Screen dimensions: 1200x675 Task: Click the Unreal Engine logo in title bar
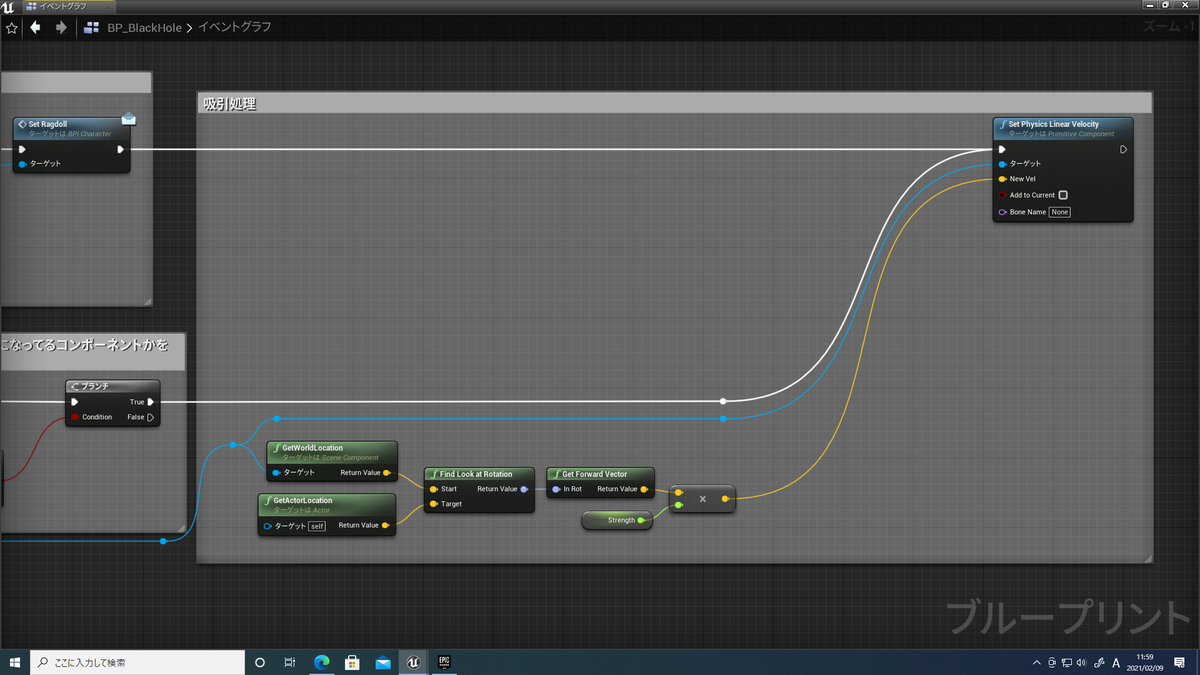(x=9, y=6)
